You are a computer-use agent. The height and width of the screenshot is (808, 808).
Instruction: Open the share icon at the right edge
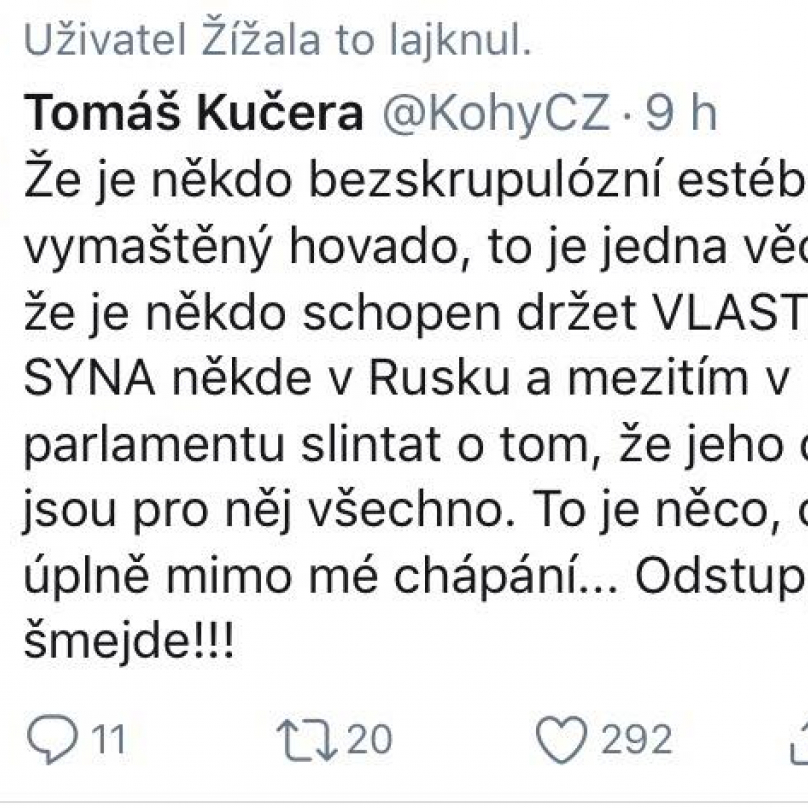tap(799, 742)
